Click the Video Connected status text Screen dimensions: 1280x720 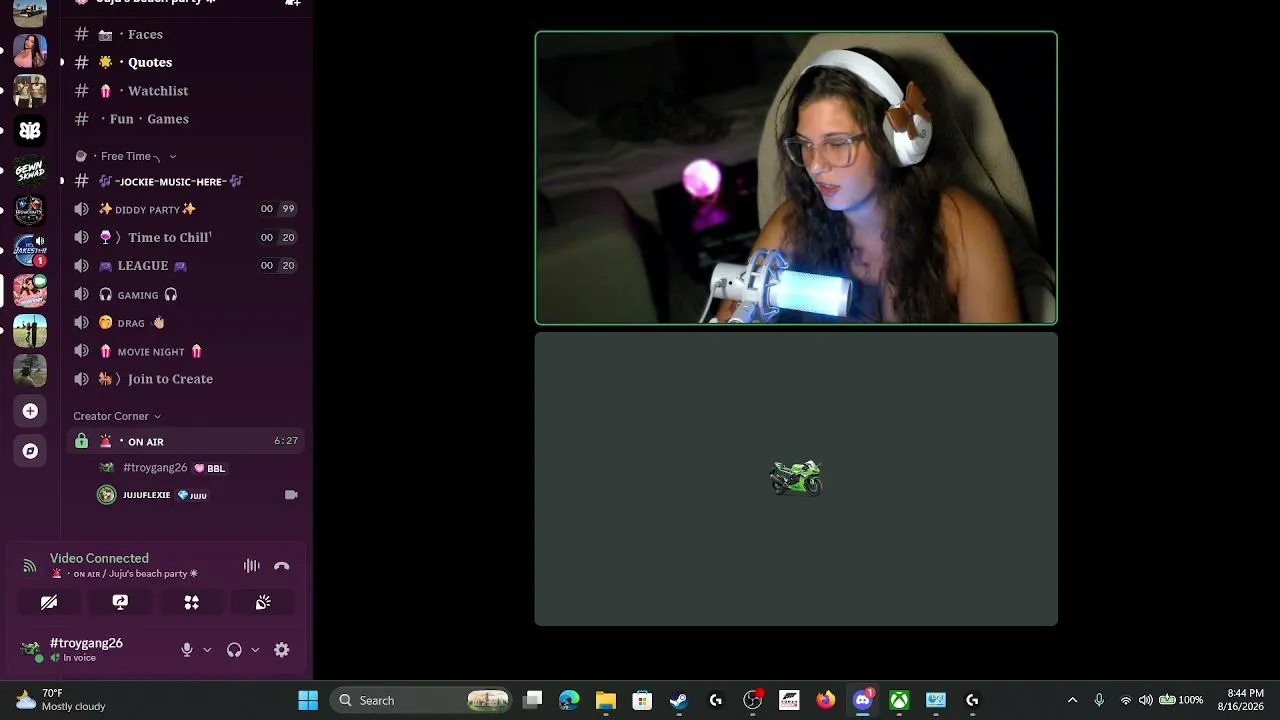99,558
